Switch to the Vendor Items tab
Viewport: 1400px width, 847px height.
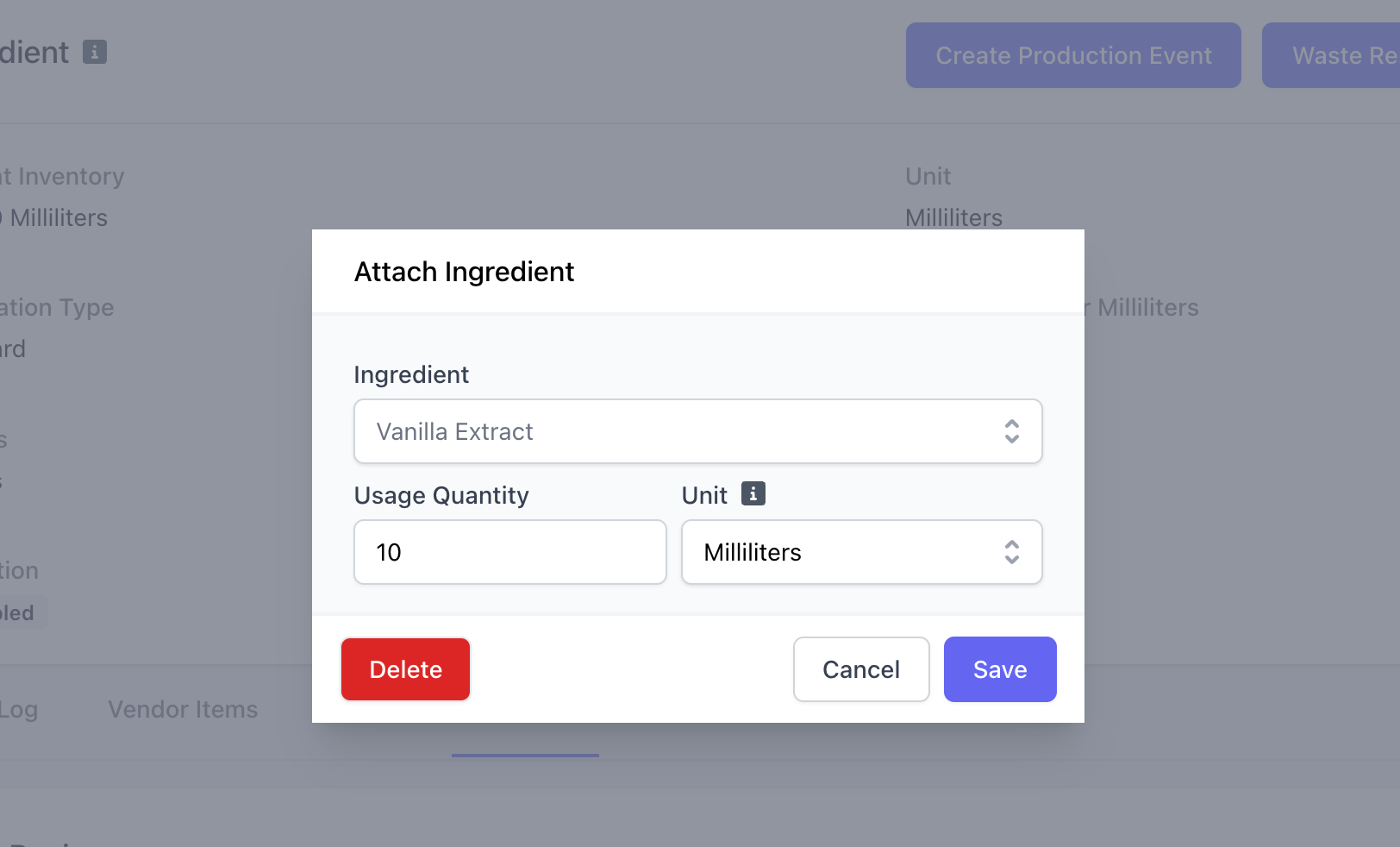(x=183, y=709)
